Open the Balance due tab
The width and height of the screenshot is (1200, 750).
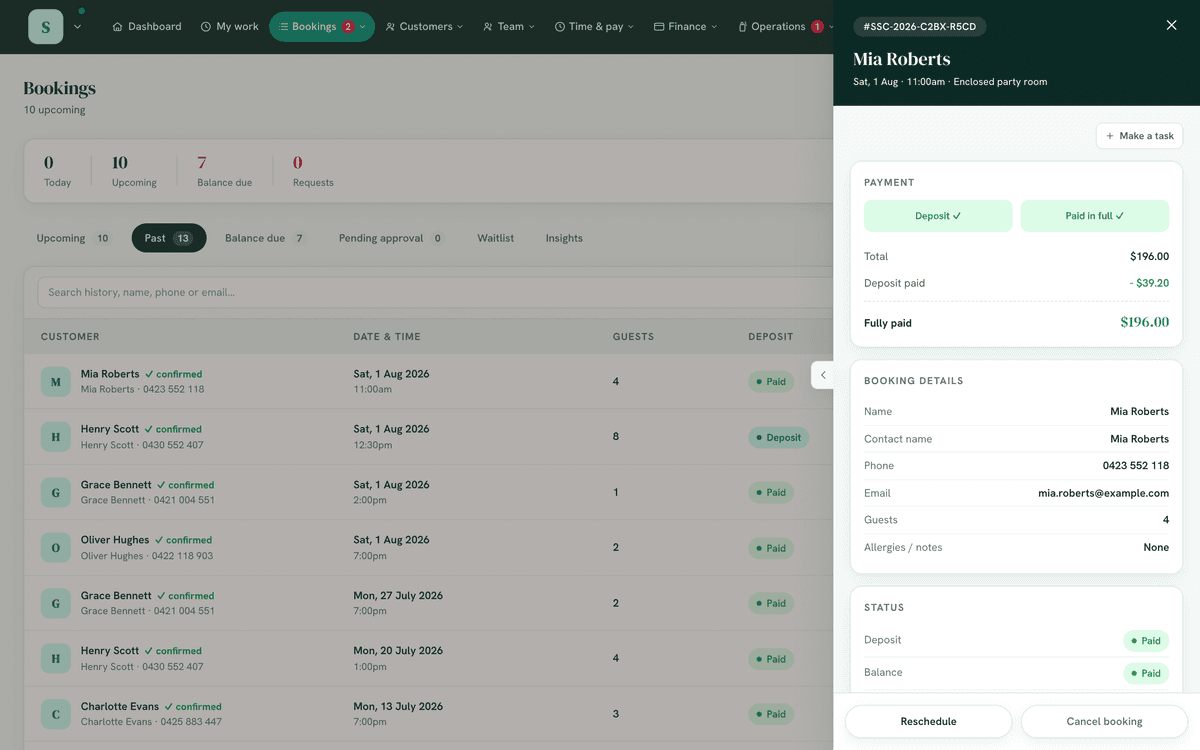(265, 238)
